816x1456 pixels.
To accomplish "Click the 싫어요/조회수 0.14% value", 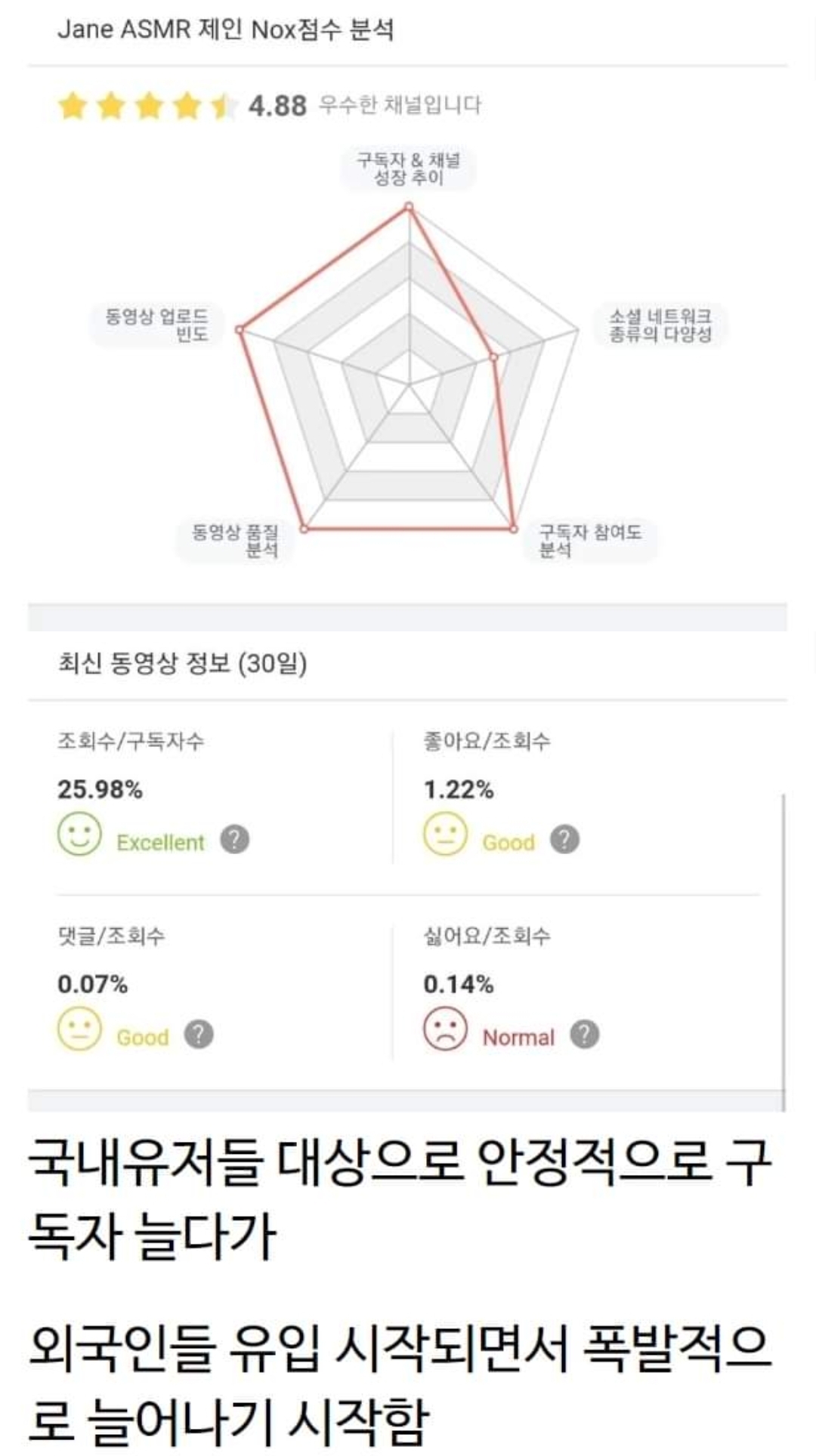I will [x=459, y=985].
